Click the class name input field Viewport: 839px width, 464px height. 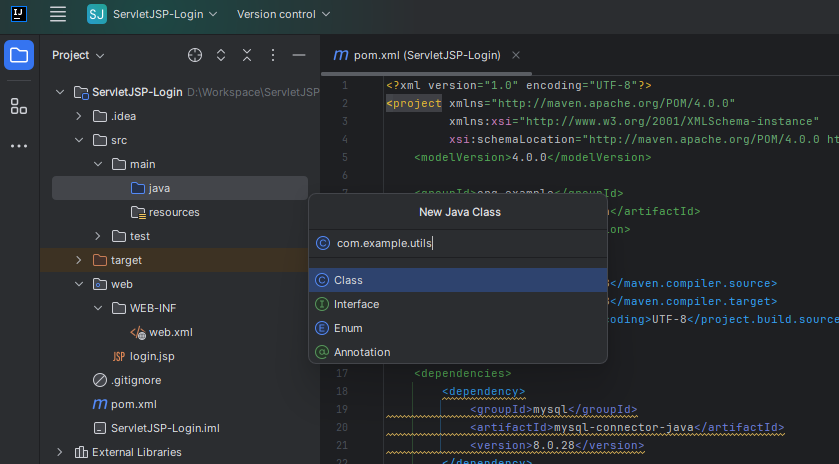click(458, 244)
